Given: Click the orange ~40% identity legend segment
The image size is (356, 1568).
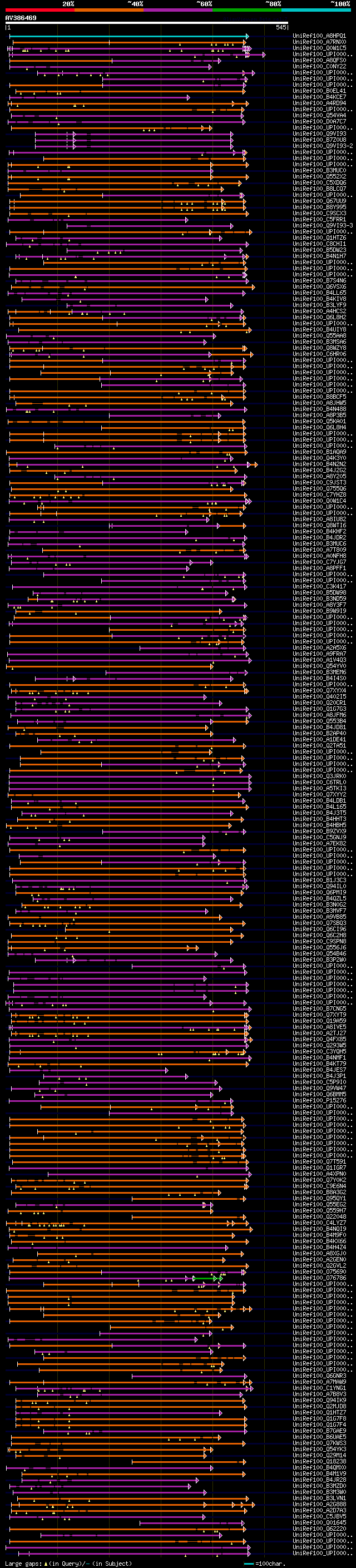Looking at the screenshot, I should tap(109, 11).
